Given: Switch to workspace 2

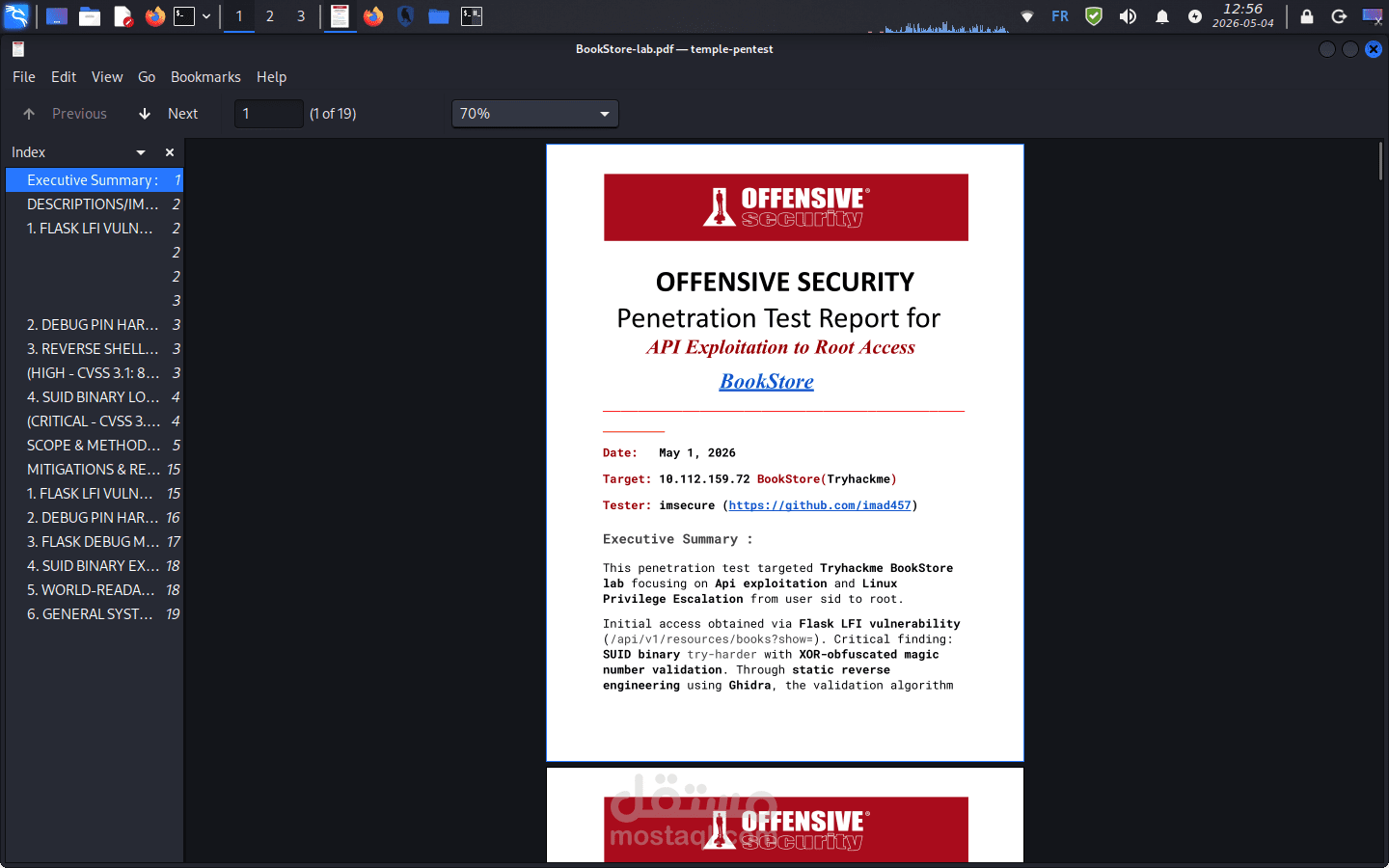Looking at the screenshot, I should 270,16.
